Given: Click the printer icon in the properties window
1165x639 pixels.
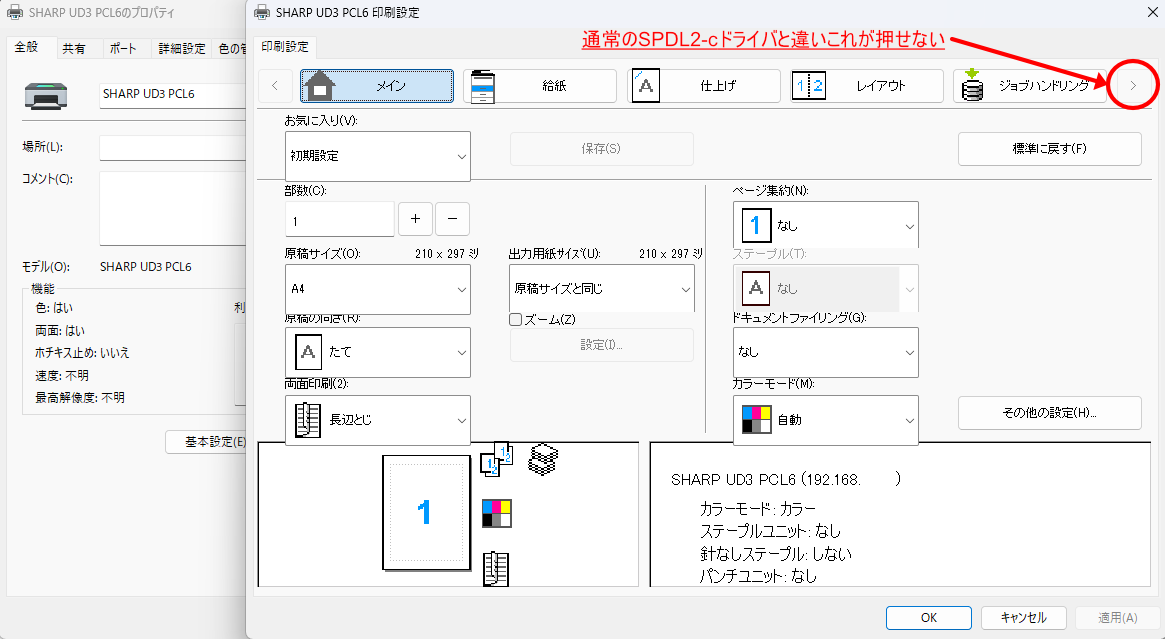Looking at the screenshot, I should pos(46,97).
